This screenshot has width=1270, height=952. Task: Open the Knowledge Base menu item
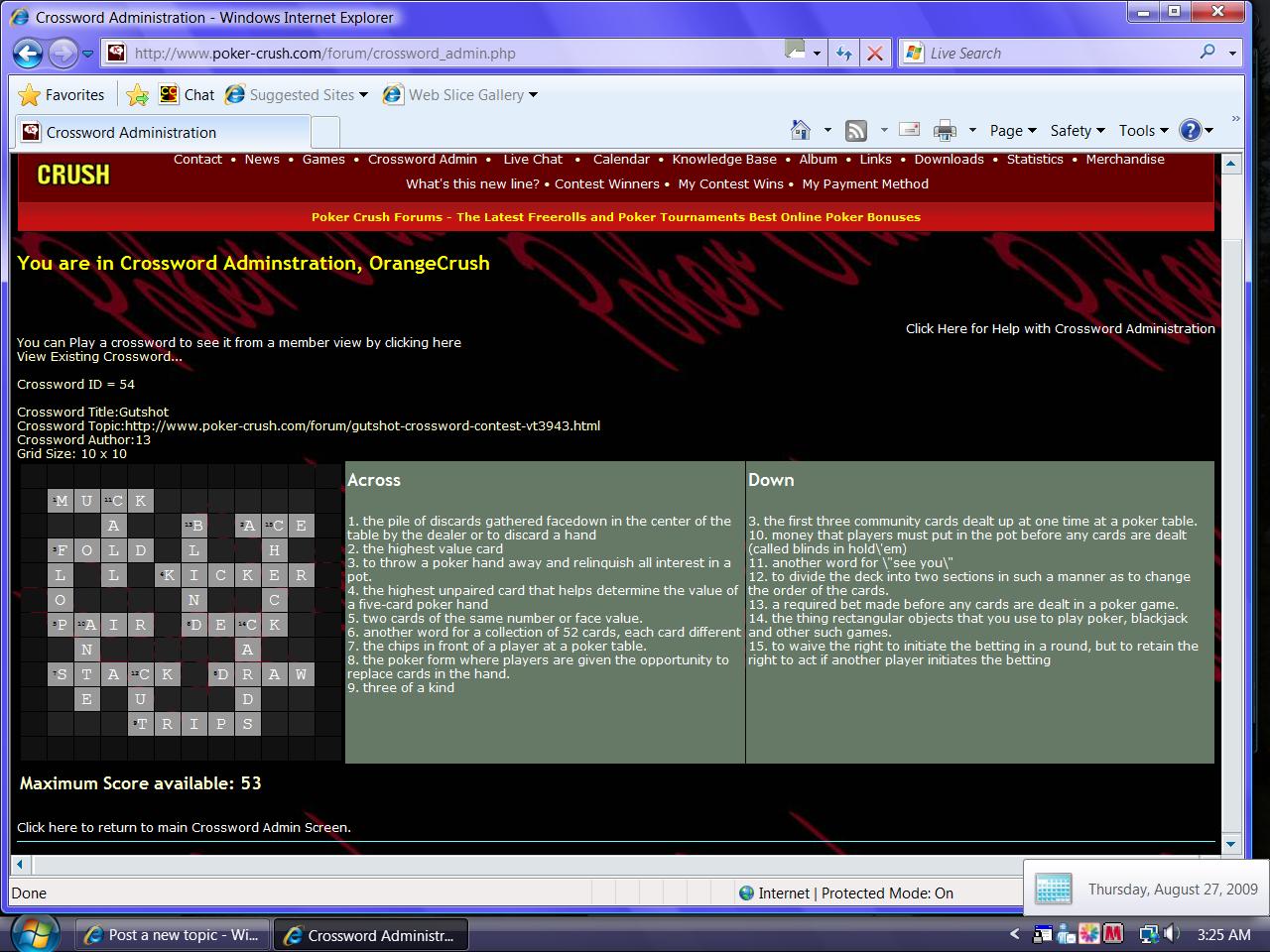[x=723, y=159]
